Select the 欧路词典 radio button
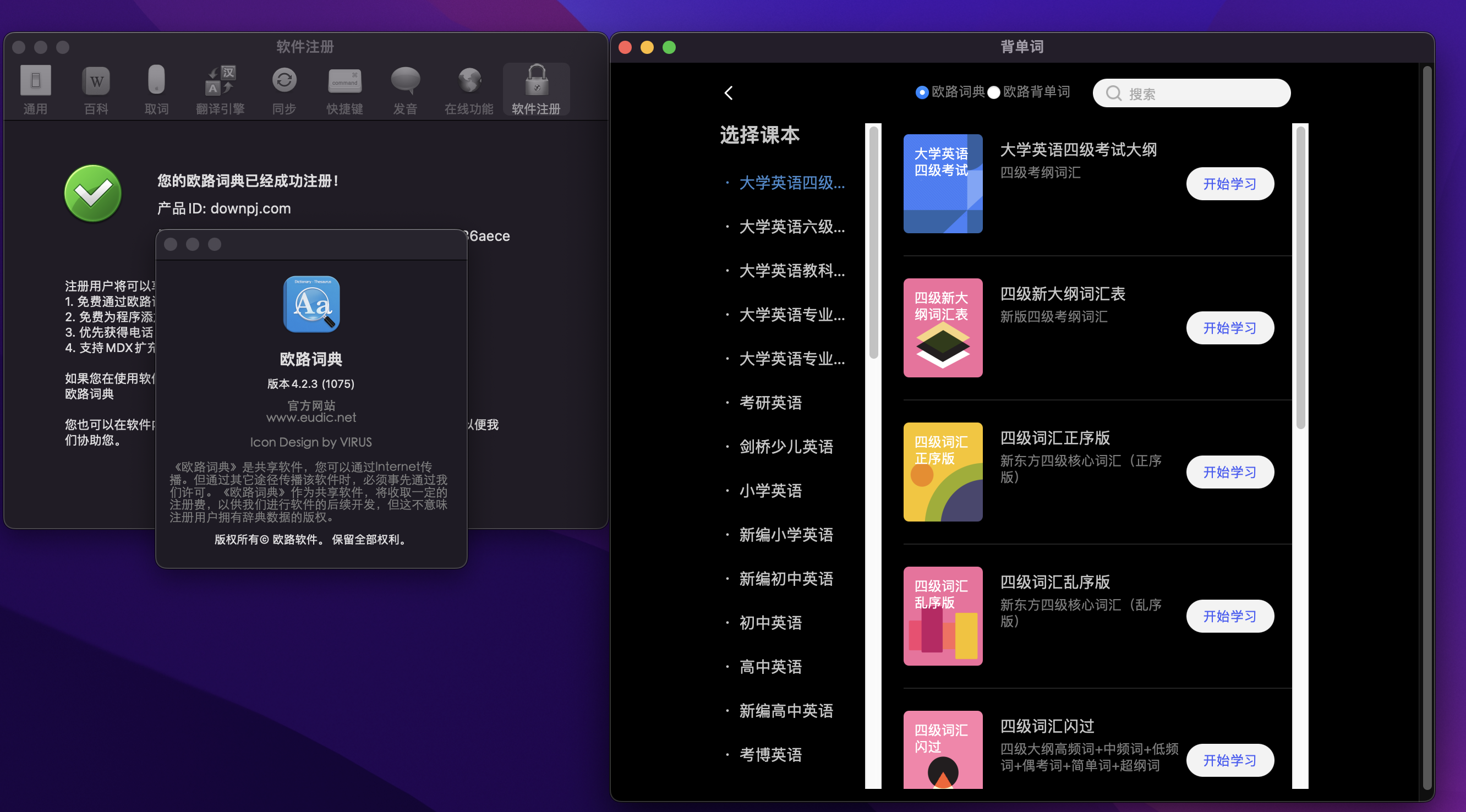Viewport: 1466px width, 812px height. (x=921, y=92)
